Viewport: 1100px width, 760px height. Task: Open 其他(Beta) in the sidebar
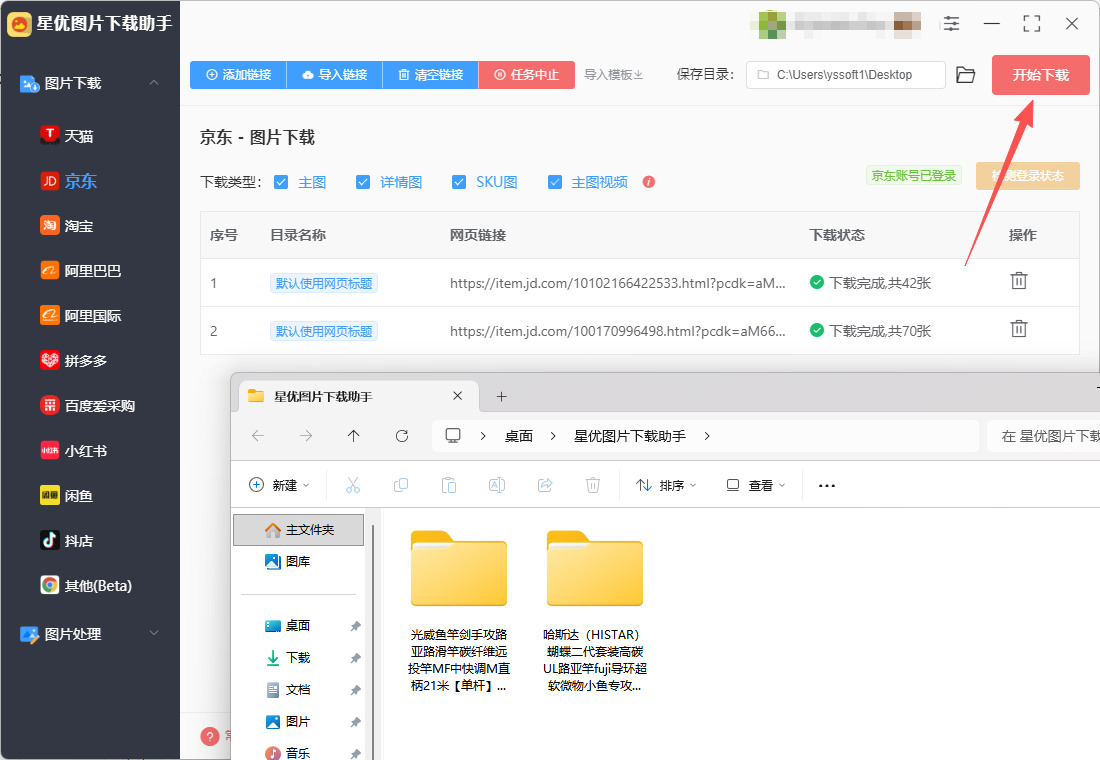pos(86,585)
